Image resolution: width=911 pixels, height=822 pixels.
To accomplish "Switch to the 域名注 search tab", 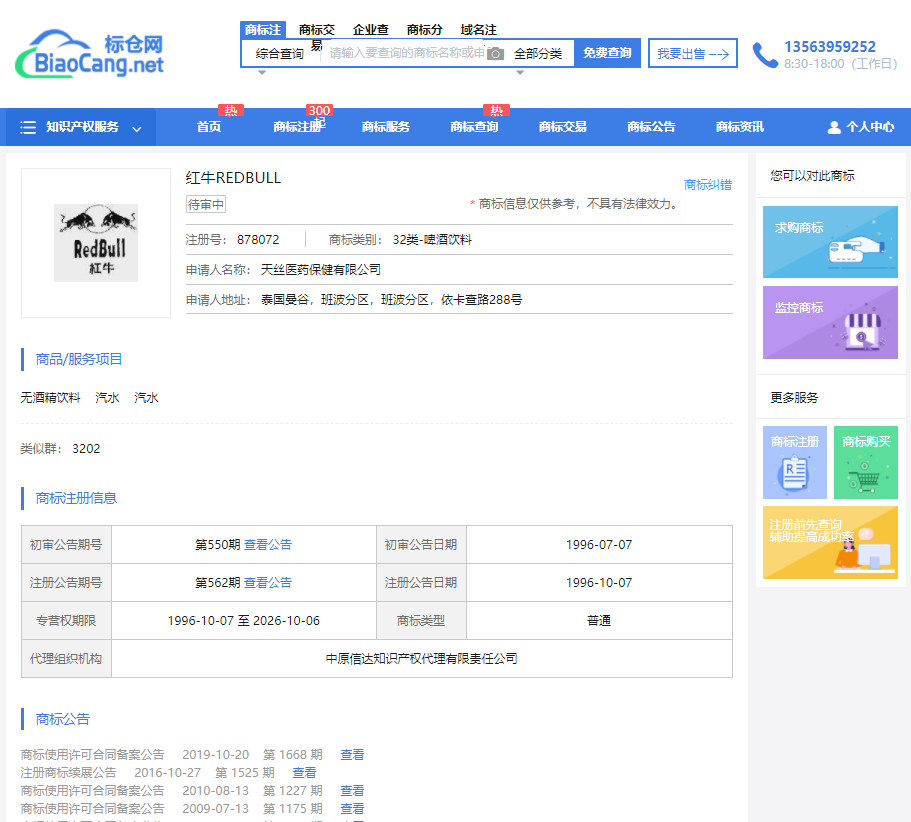I will 479,30.
